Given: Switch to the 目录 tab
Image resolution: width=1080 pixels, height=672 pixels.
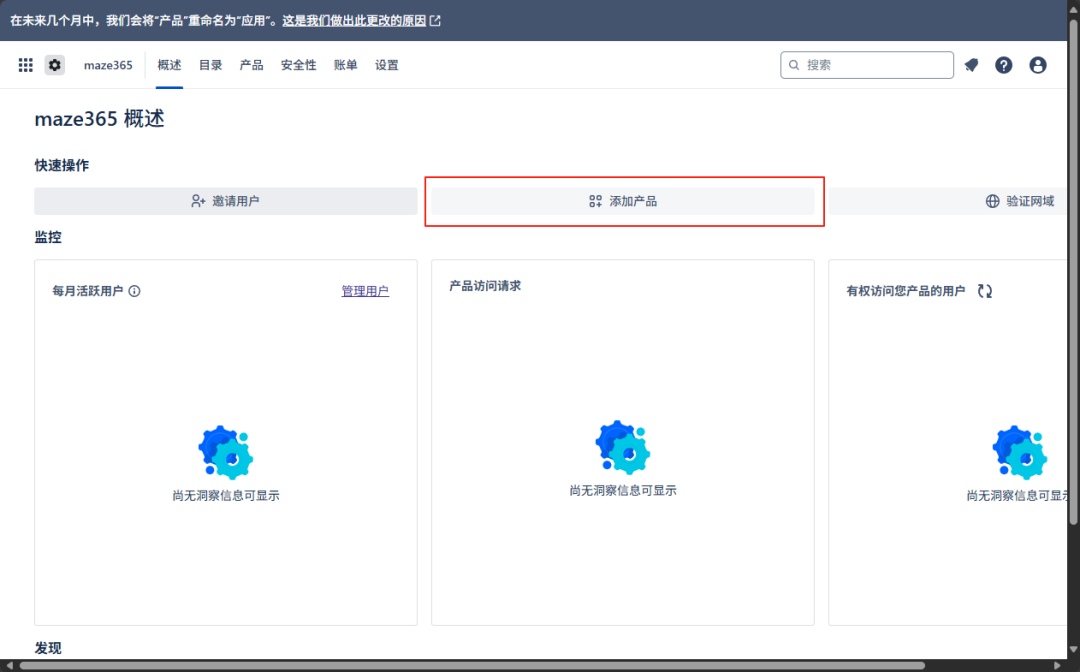Looking at the screenshot, I should pyautogui.click(x=209, y=64).
